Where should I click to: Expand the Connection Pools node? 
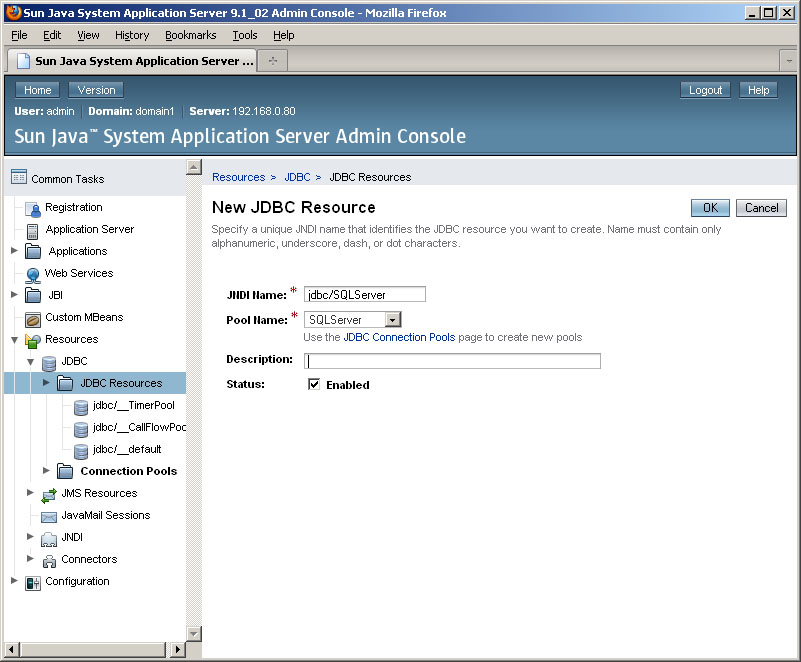click(46, 470)
